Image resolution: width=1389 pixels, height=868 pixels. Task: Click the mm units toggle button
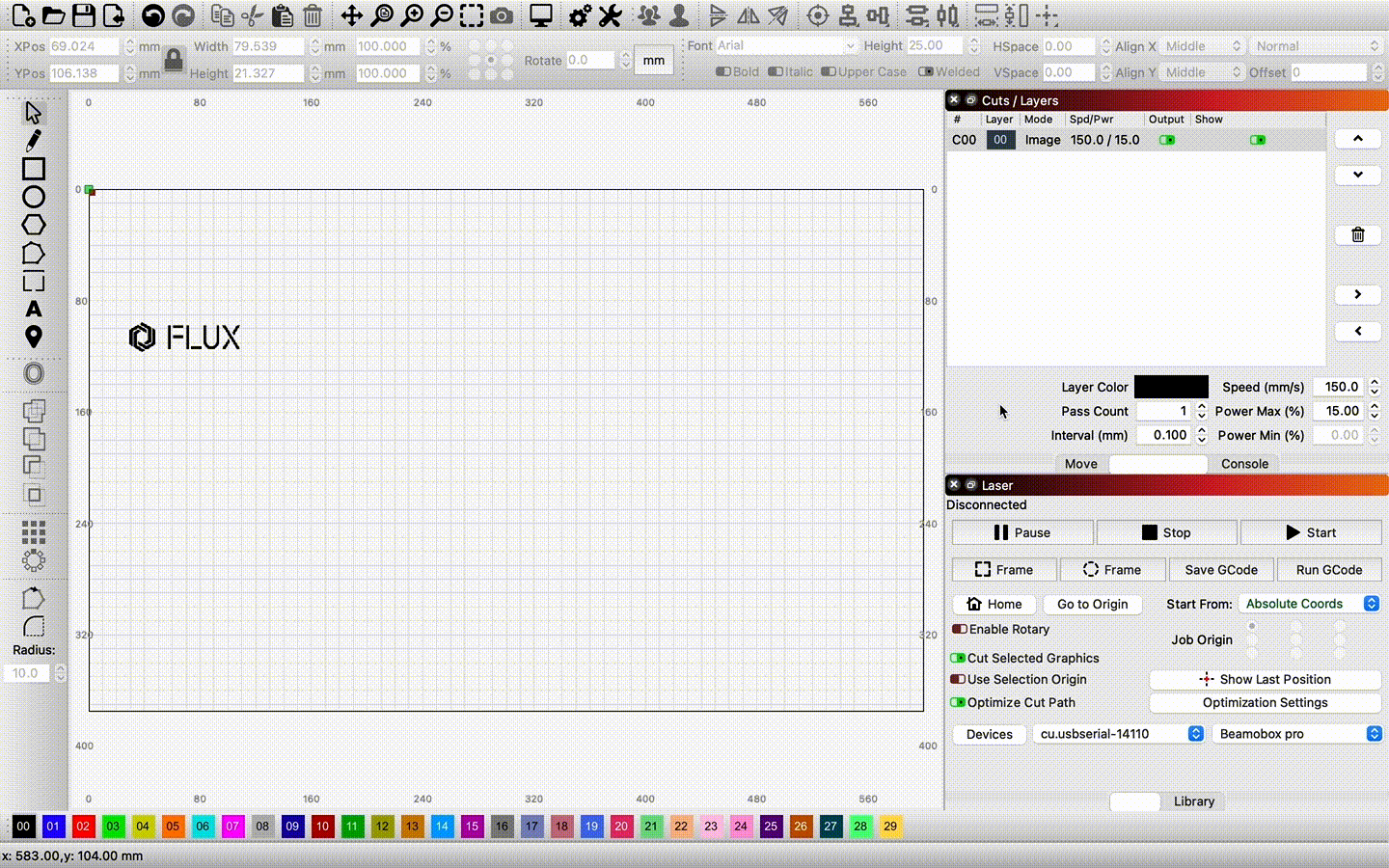point(654,60)
